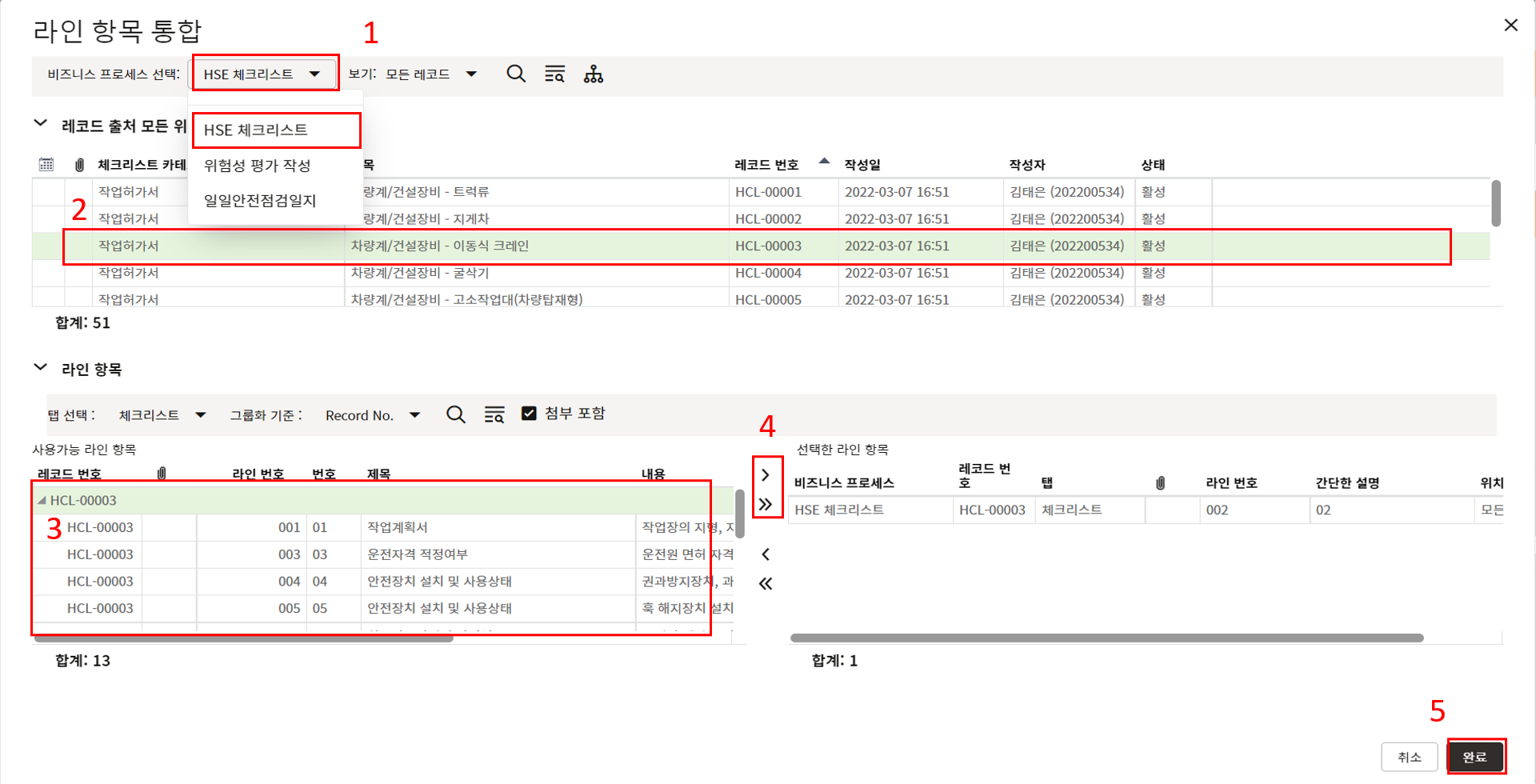Screen dimensions: 1536x784
Task: Open the find-on-page icon in top toolbar
Action: (x=554, y=74)
